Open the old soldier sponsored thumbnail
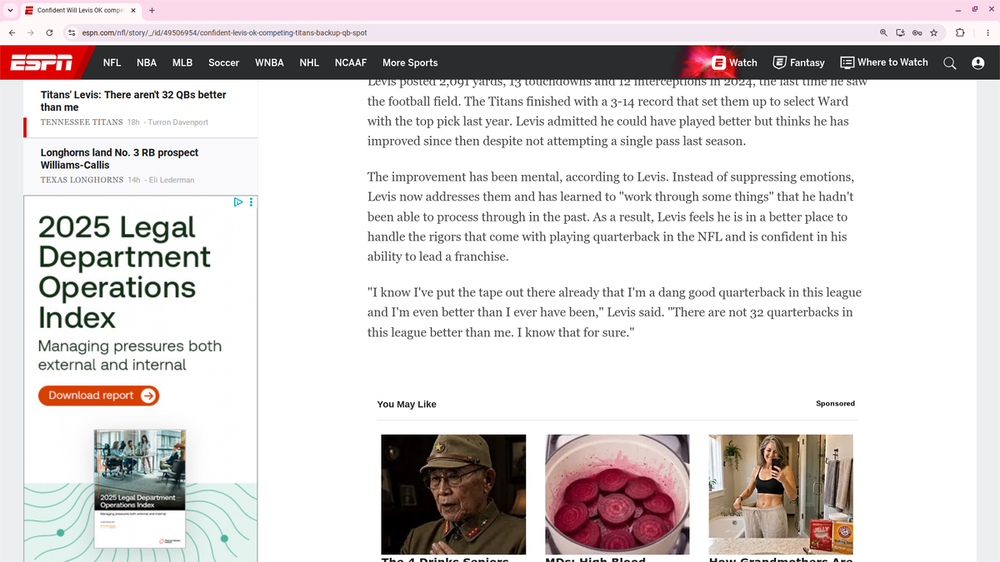The image size is (1000, 562). tap(453, 494)
